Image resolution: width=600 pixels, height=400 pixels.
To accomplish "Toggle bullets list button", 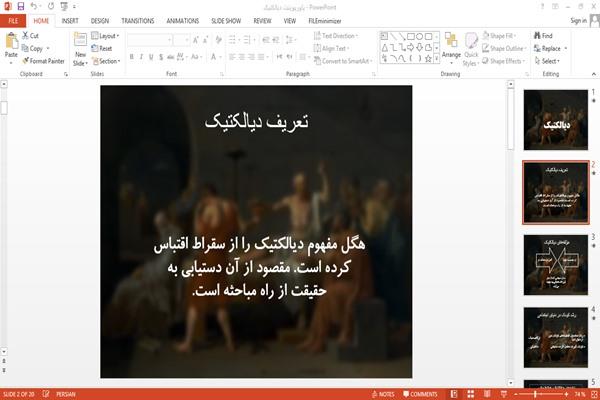I will [233, 40].
